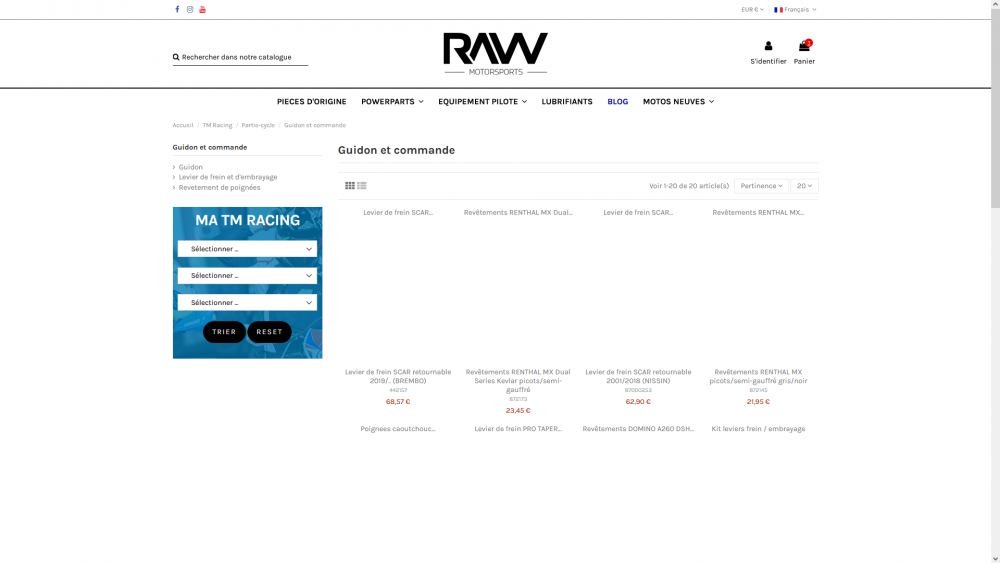This screenshot has height=563, width=1000.
Task: Click the 62,90 € price
Action: tap(638, 402)
